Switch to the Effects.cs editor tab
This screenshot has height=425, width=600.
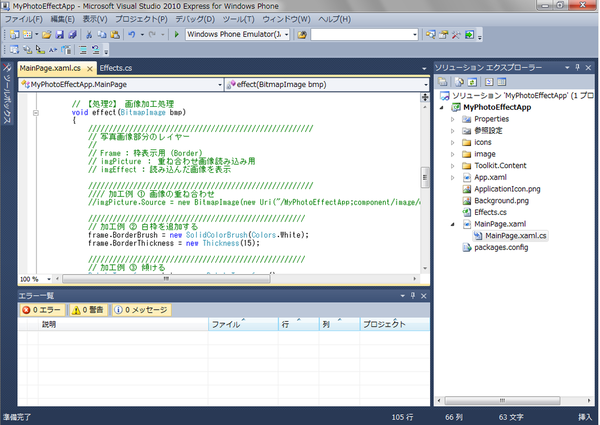point(115,67)
